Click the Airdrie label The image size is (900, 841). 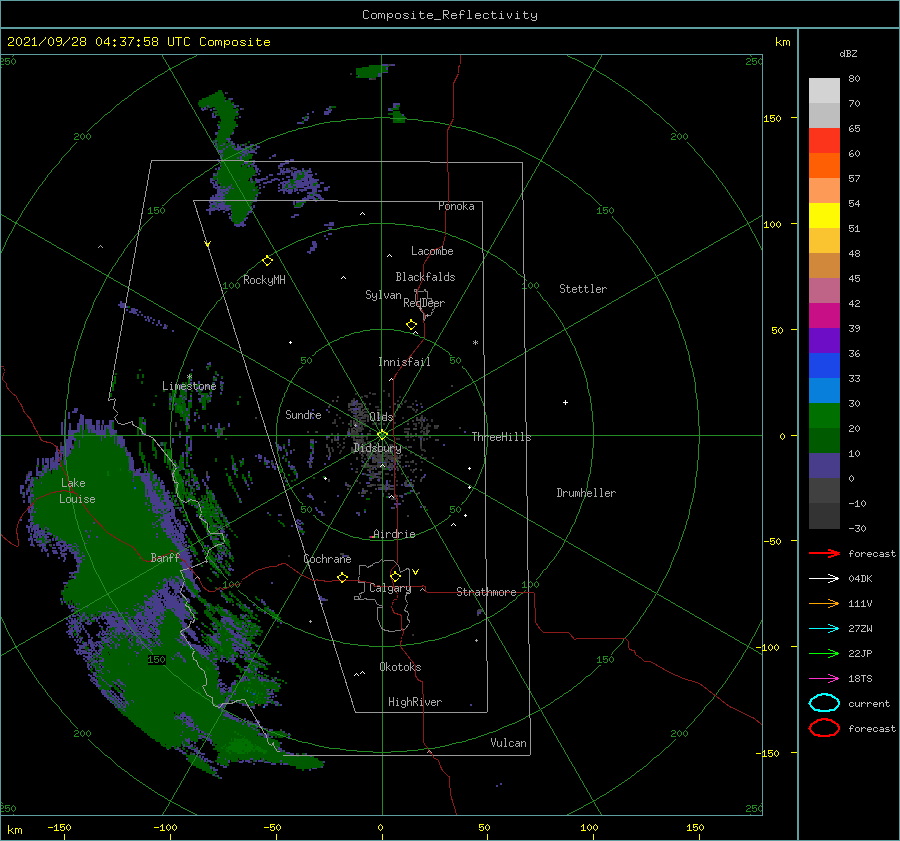[x=394, y=534]
